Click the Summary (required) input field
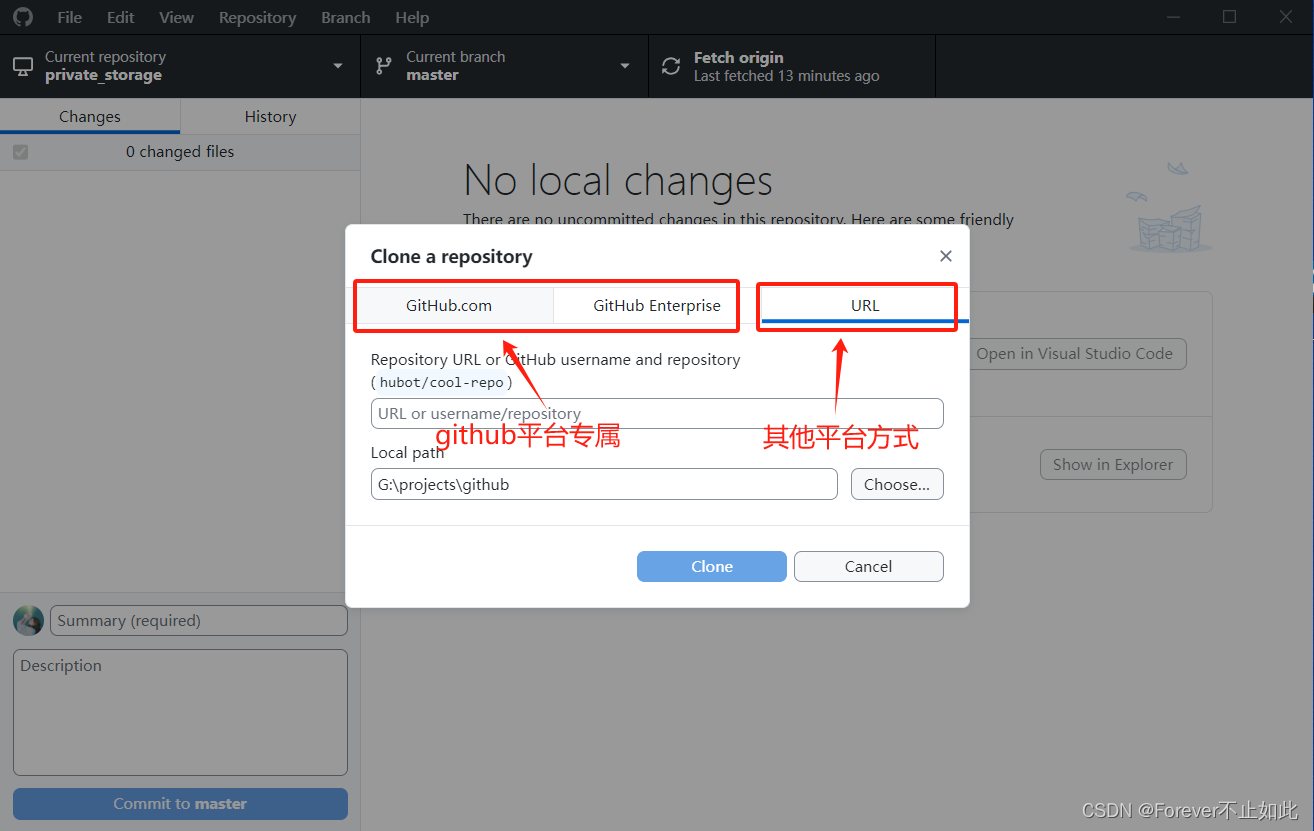 point(199,620)
